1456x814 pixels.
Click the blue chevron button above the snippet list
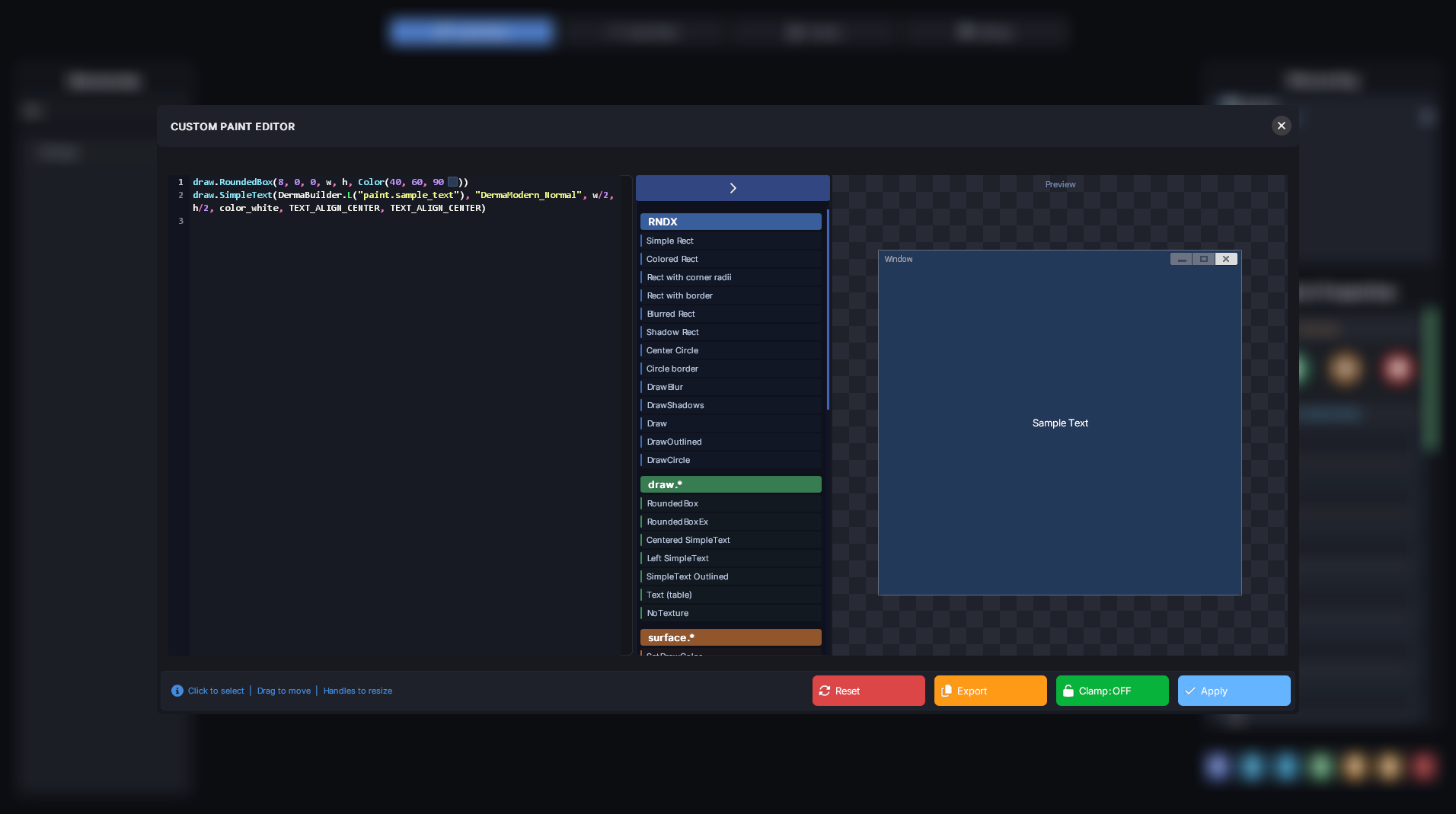732,187
